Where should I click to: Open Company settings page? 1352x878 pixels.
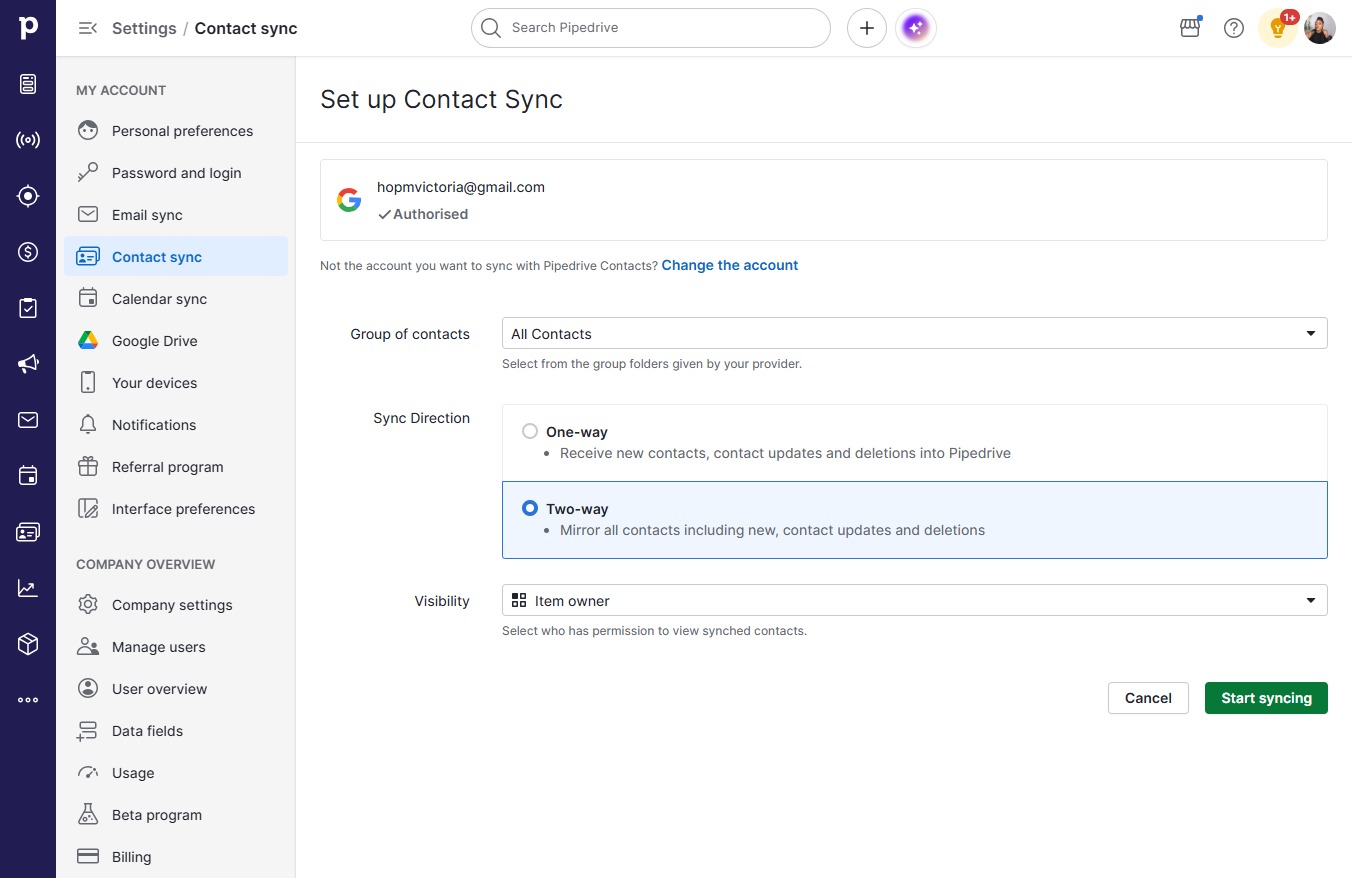(176, 605)
